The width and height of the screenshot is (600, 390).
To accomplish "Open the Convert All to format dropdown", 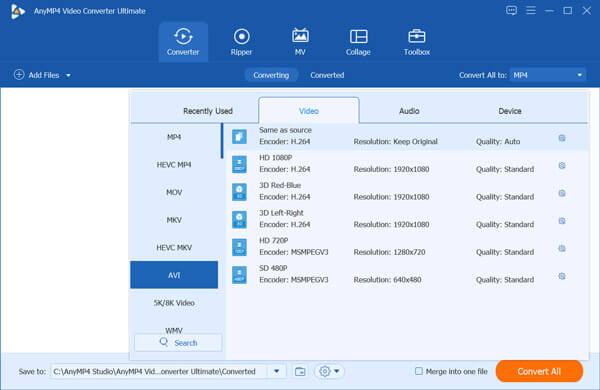I will [548, 75].
